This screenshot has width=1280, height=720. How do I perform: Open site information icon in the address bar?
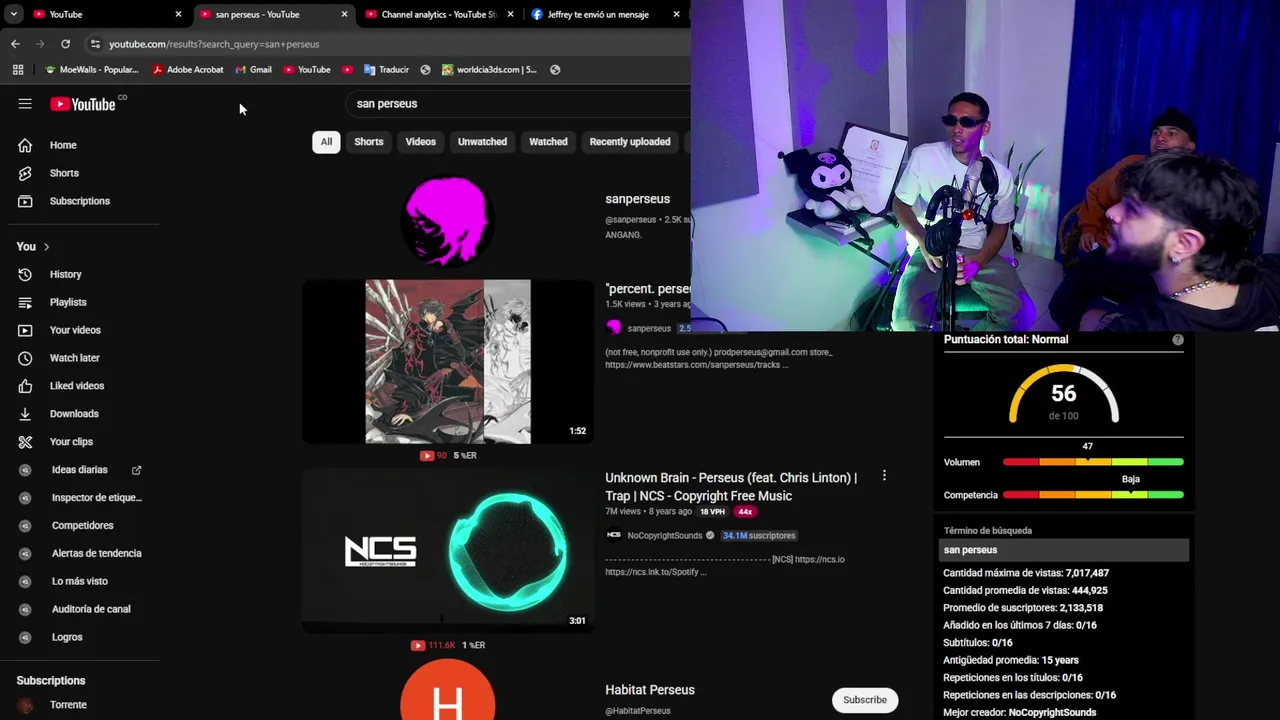click(95, 44)
